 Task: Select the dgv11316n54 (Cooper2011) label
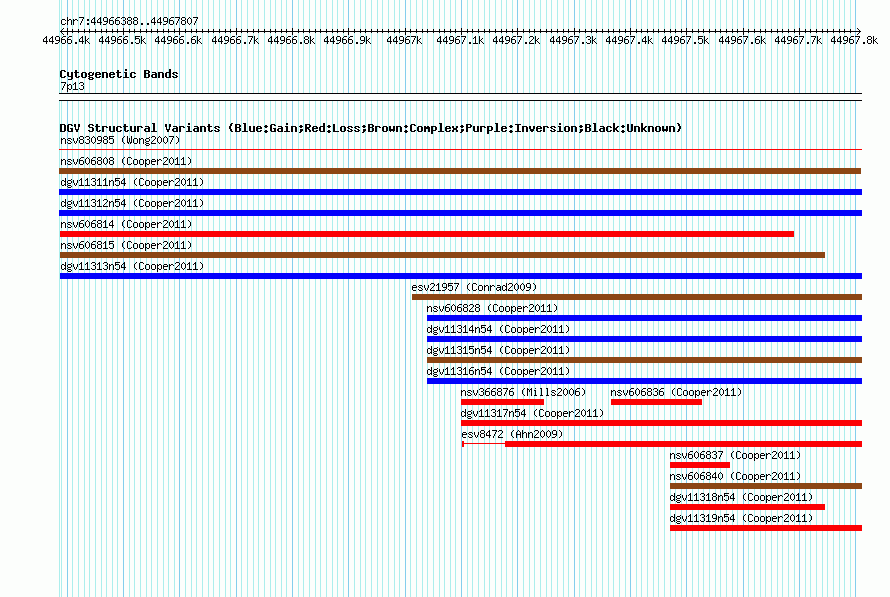tap(498, 371)
